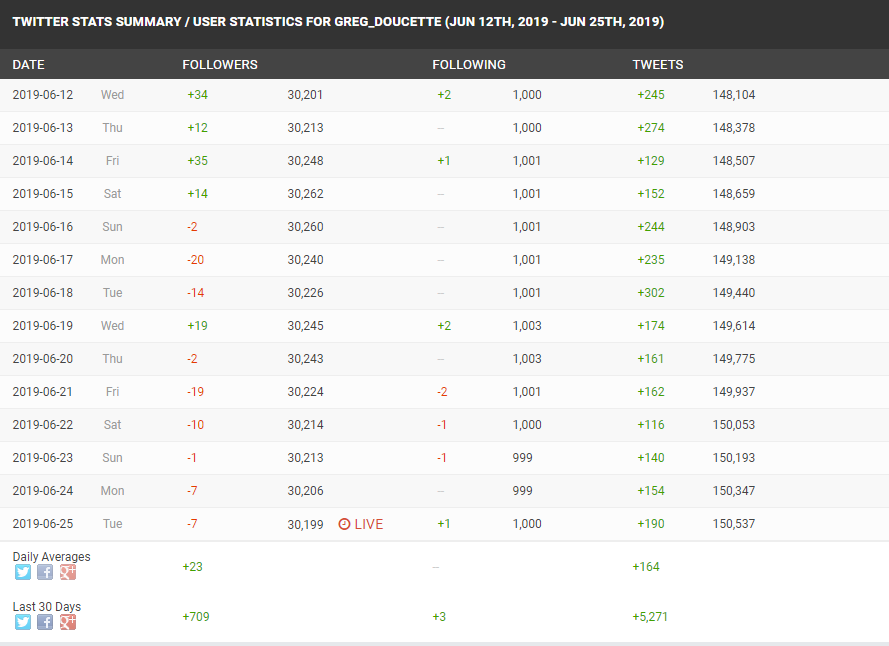Select the date 2019-06-21
889x646 pixels.
tap(43, 391)
